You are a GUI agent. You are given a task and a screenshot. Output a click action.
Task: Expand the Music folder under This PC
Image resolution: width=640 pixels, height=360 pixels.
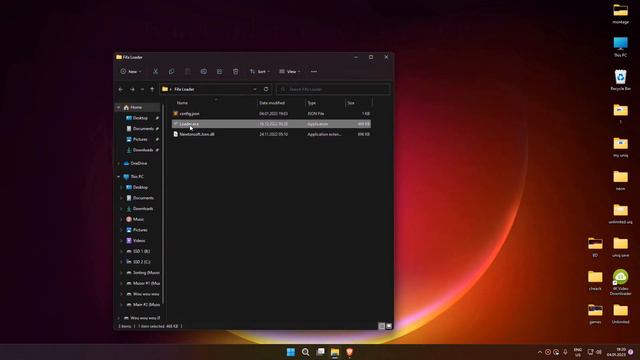121,219
